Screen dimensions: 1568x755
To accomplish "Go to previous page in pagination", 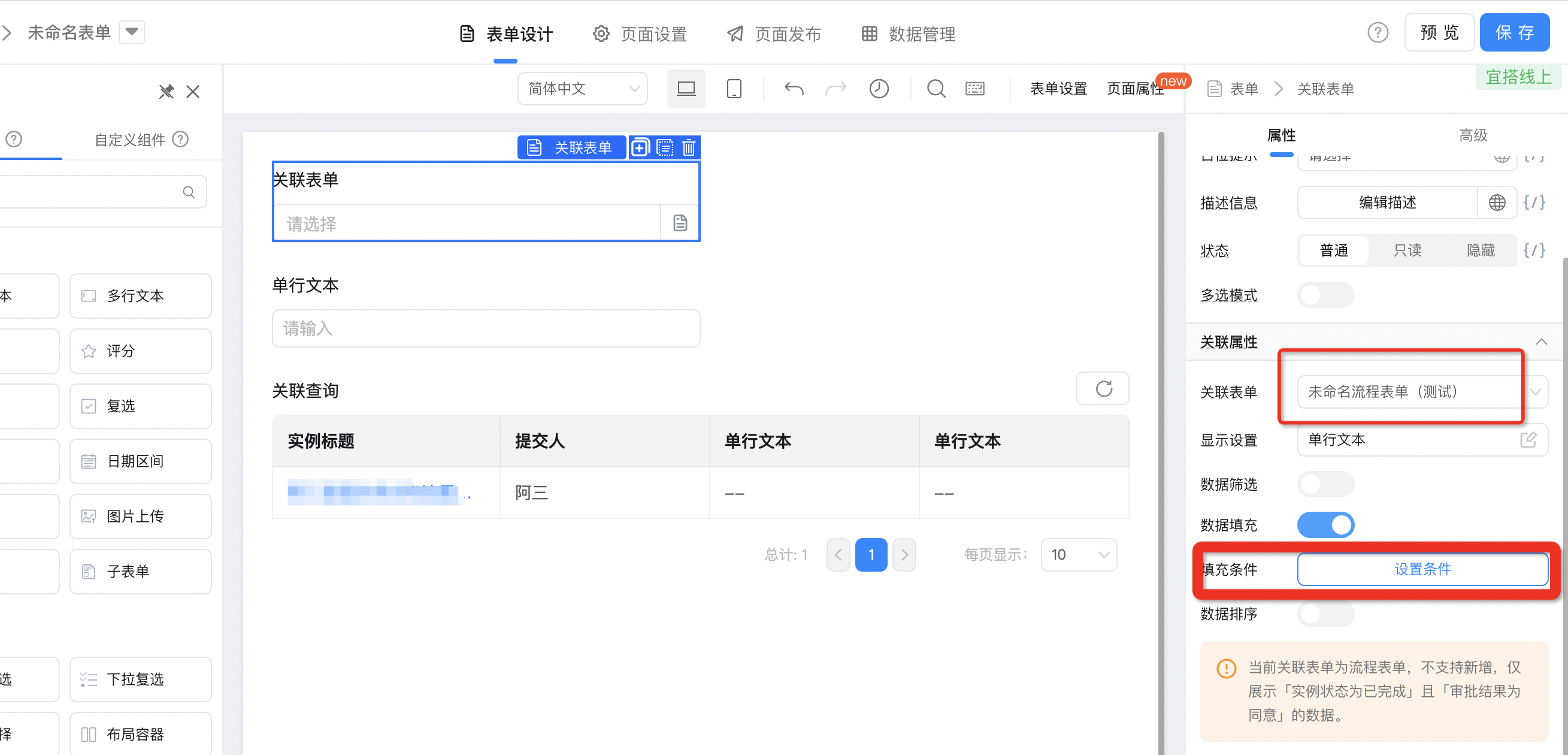I will pos(838,555).
